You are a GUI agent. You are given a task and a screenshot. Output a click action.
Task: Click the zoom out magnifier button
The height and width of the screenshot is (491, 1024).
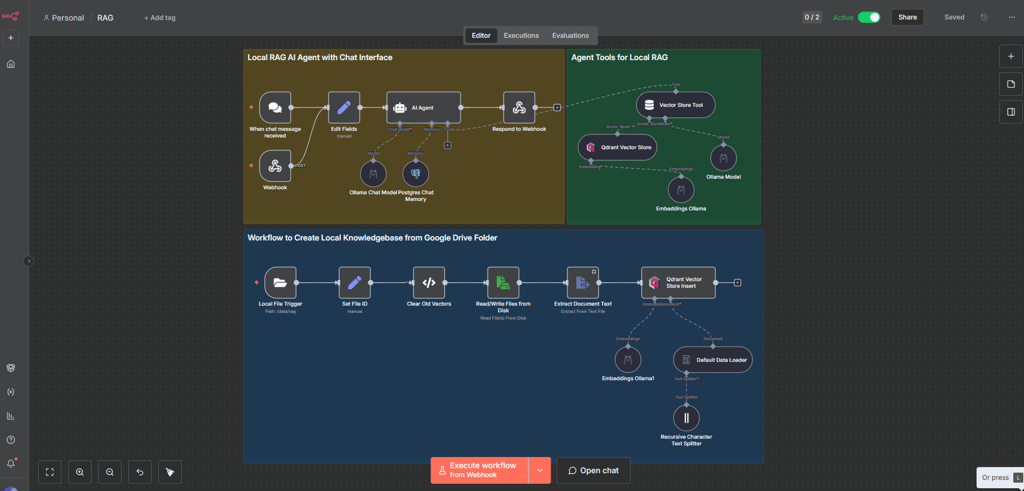(x=110, y=471)
